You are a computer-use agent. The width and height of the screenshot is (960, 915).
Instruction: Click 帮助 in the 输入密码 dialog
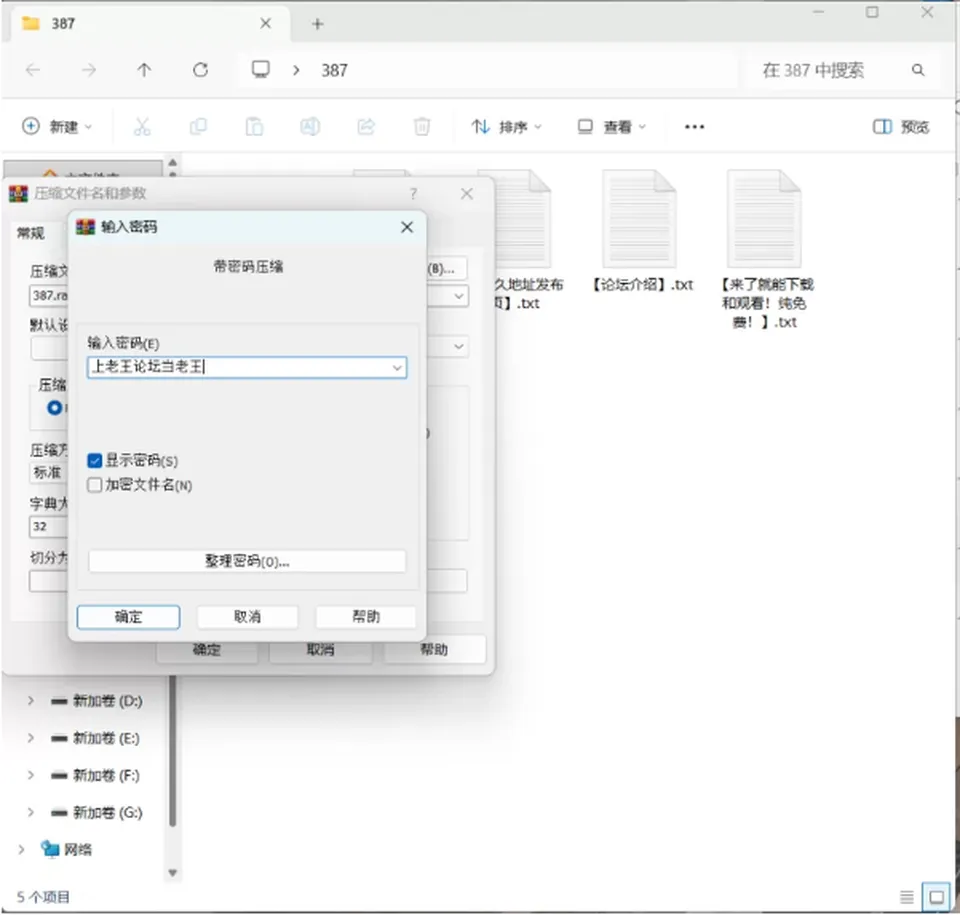(366, 617)
